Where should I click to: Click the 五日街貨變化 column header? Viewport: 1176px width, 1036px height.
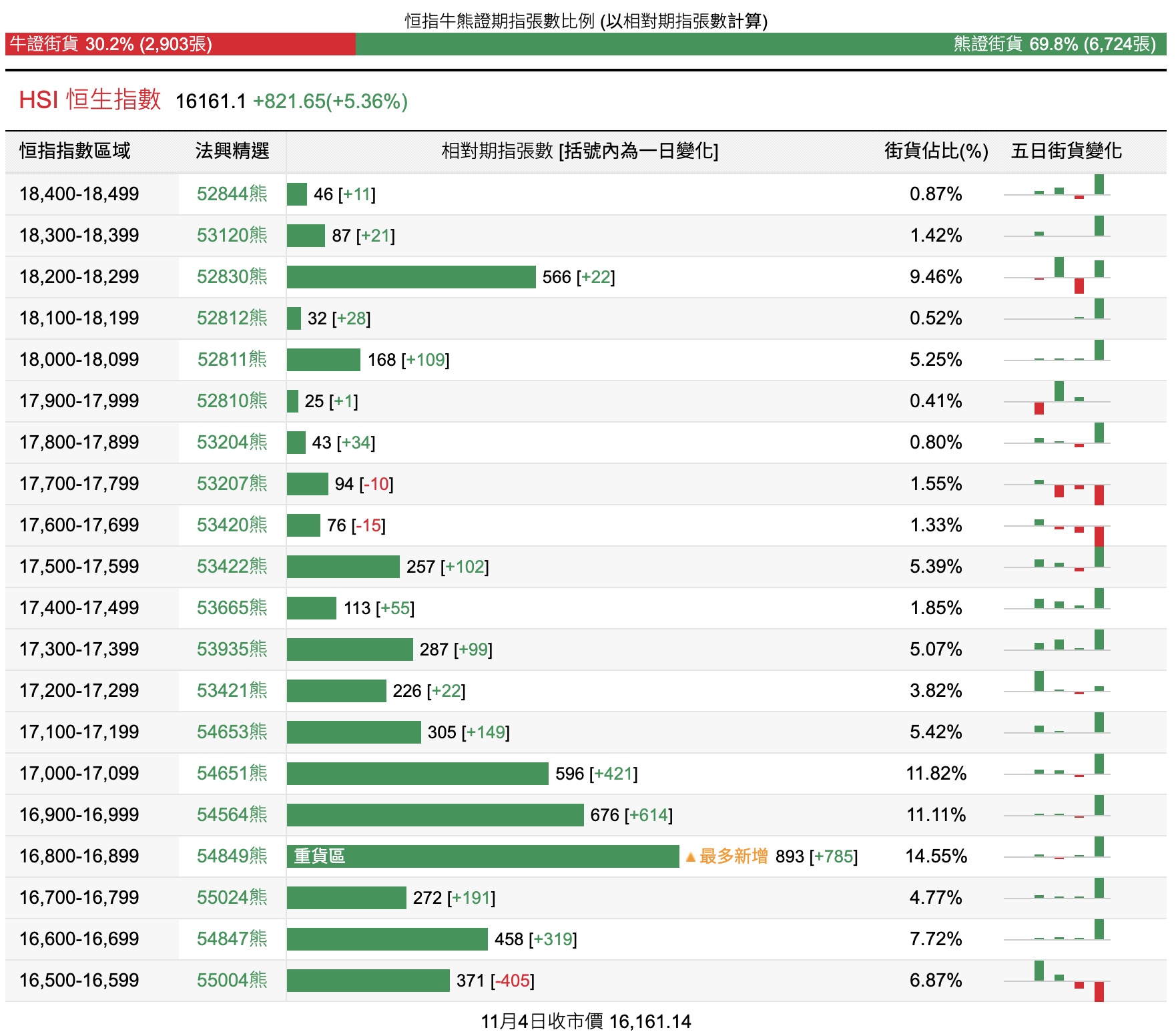[1066, 151]
